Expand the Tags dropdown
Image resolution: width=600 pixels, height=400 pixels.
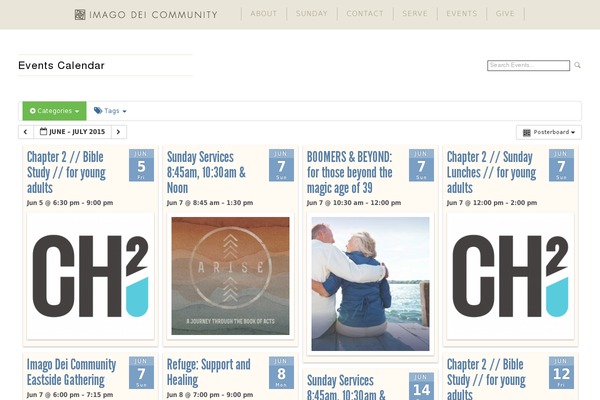coord(110,111)
